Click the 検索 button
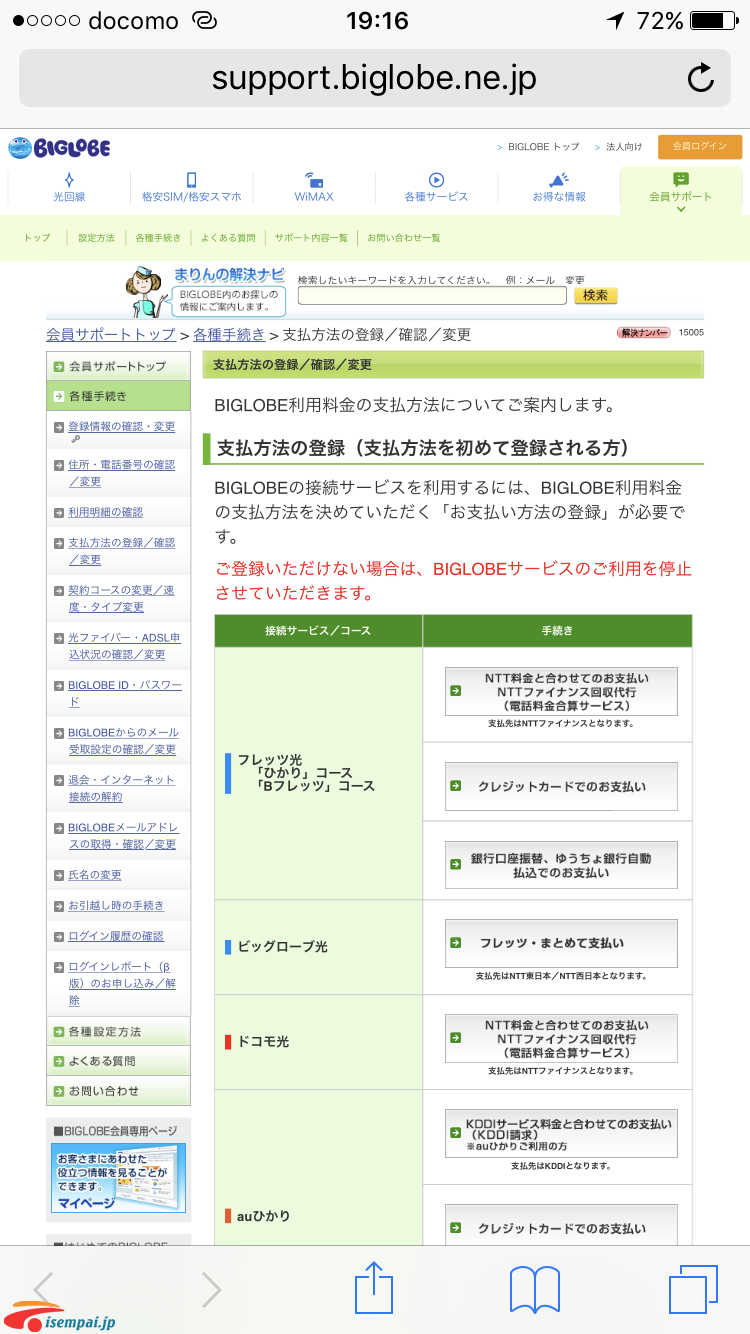 point(596,296)
